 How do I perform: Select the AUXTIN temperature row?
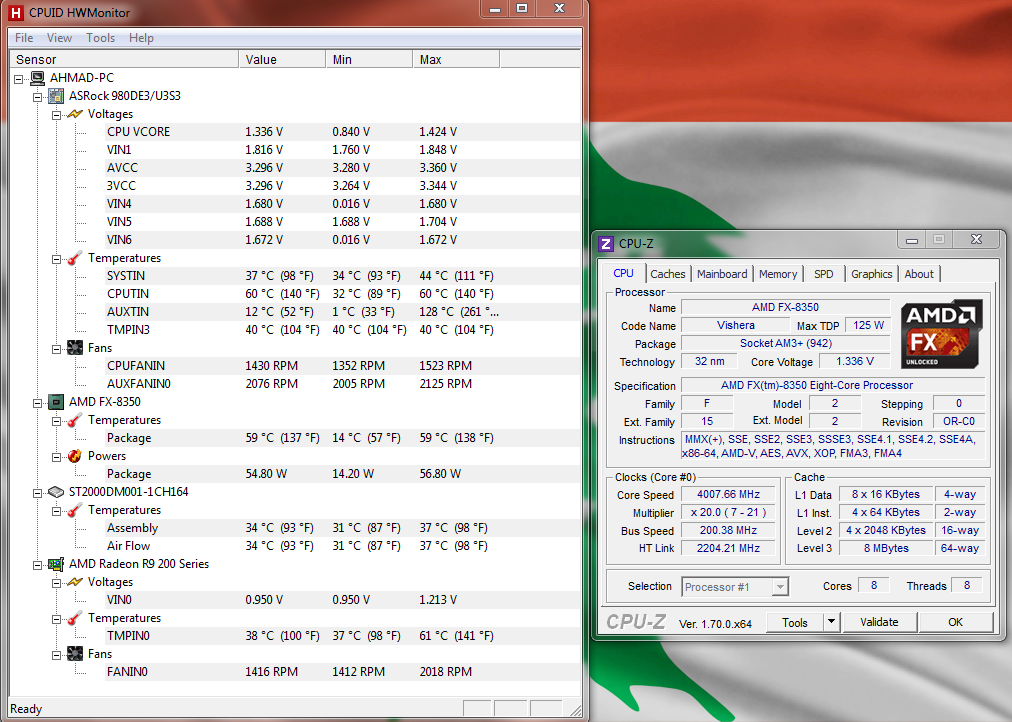(342, 312)
